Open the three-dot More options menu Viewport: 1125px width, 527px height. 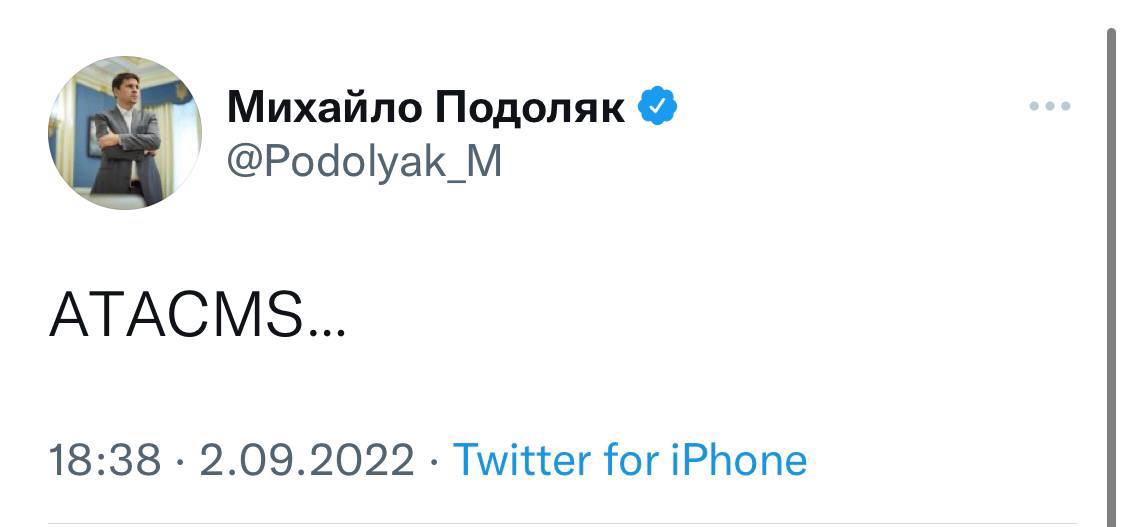click(1050, 106)
